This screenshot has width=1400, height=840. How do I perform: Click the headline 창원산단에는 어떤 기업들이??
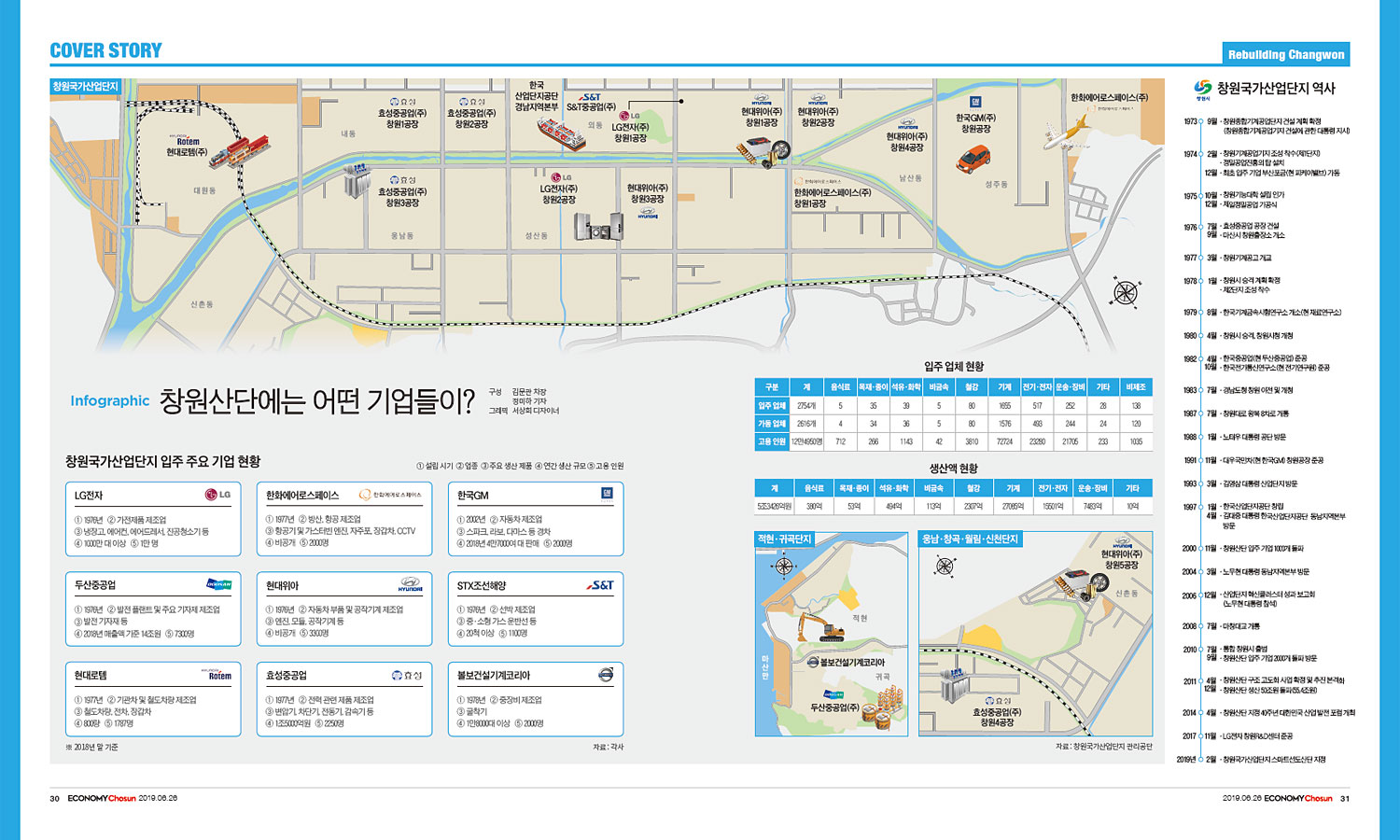pos(317,401)
